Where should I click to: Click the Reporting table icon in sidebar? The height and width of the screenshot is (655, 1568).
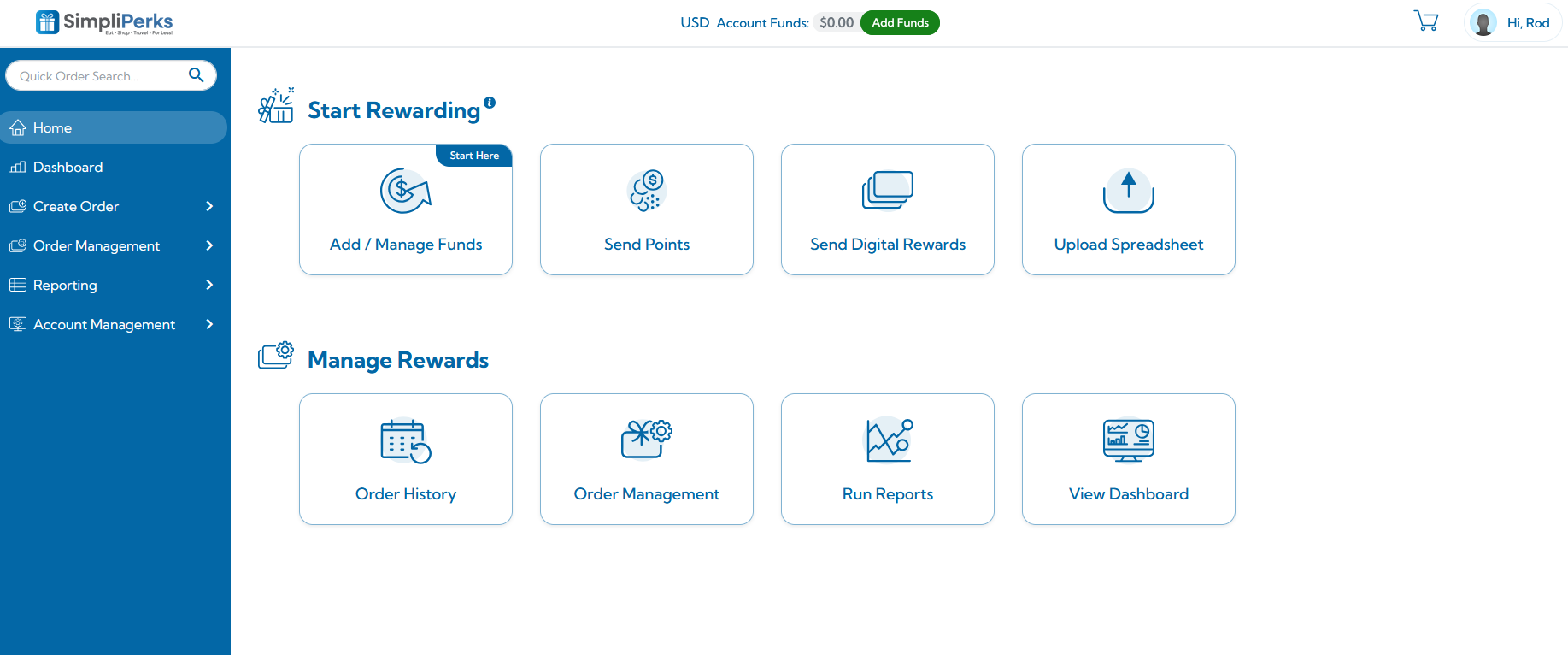[18, 285]
